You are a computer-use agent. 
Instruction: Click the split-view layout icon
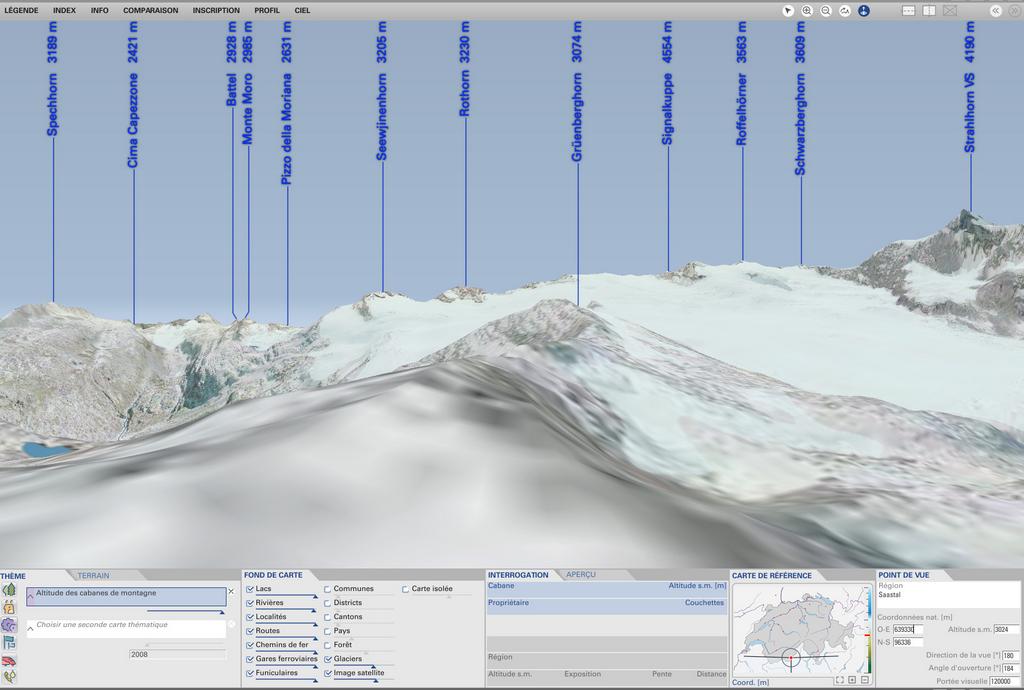[929, 10]
